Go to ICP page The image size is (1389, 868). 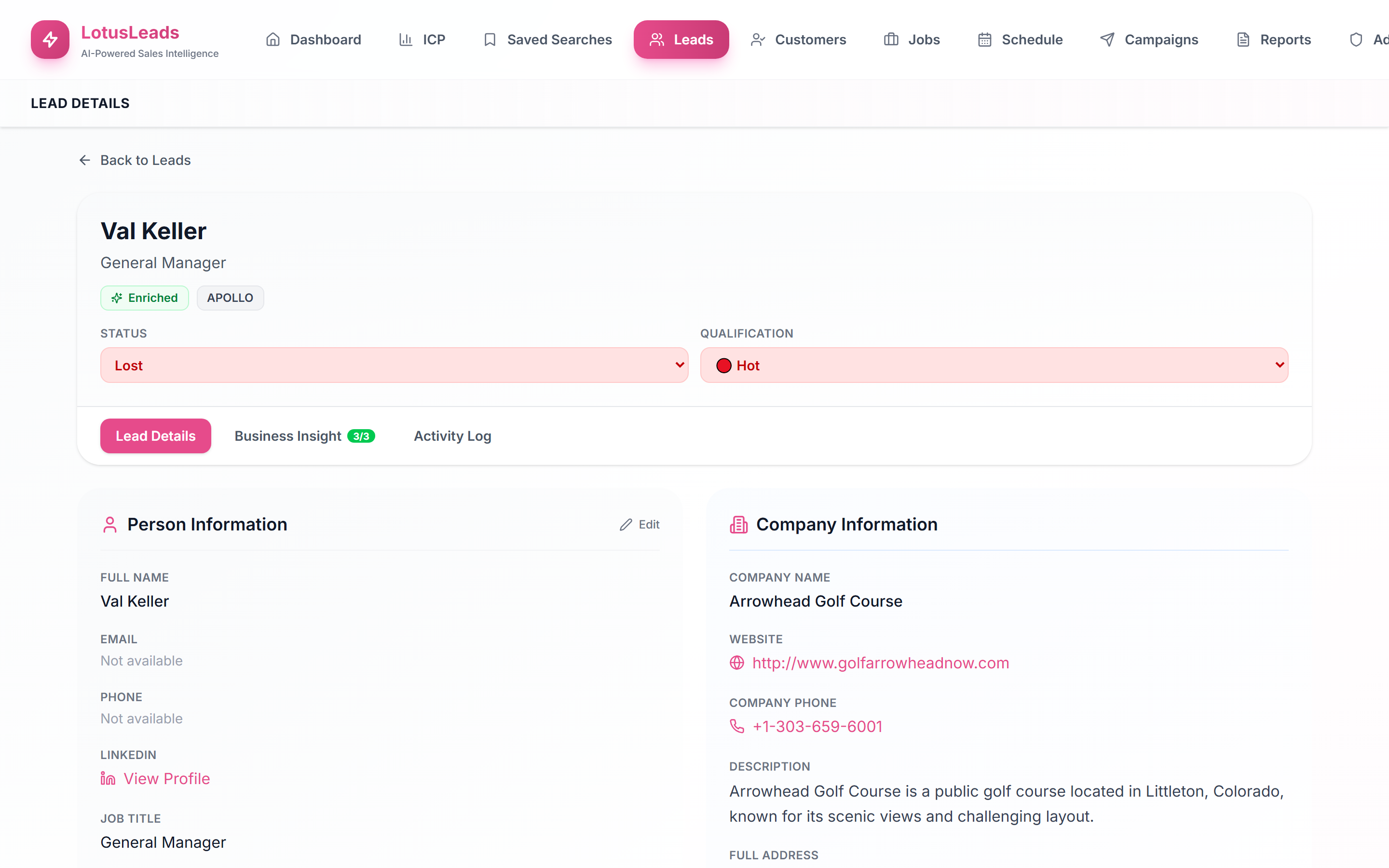(422, 40)
